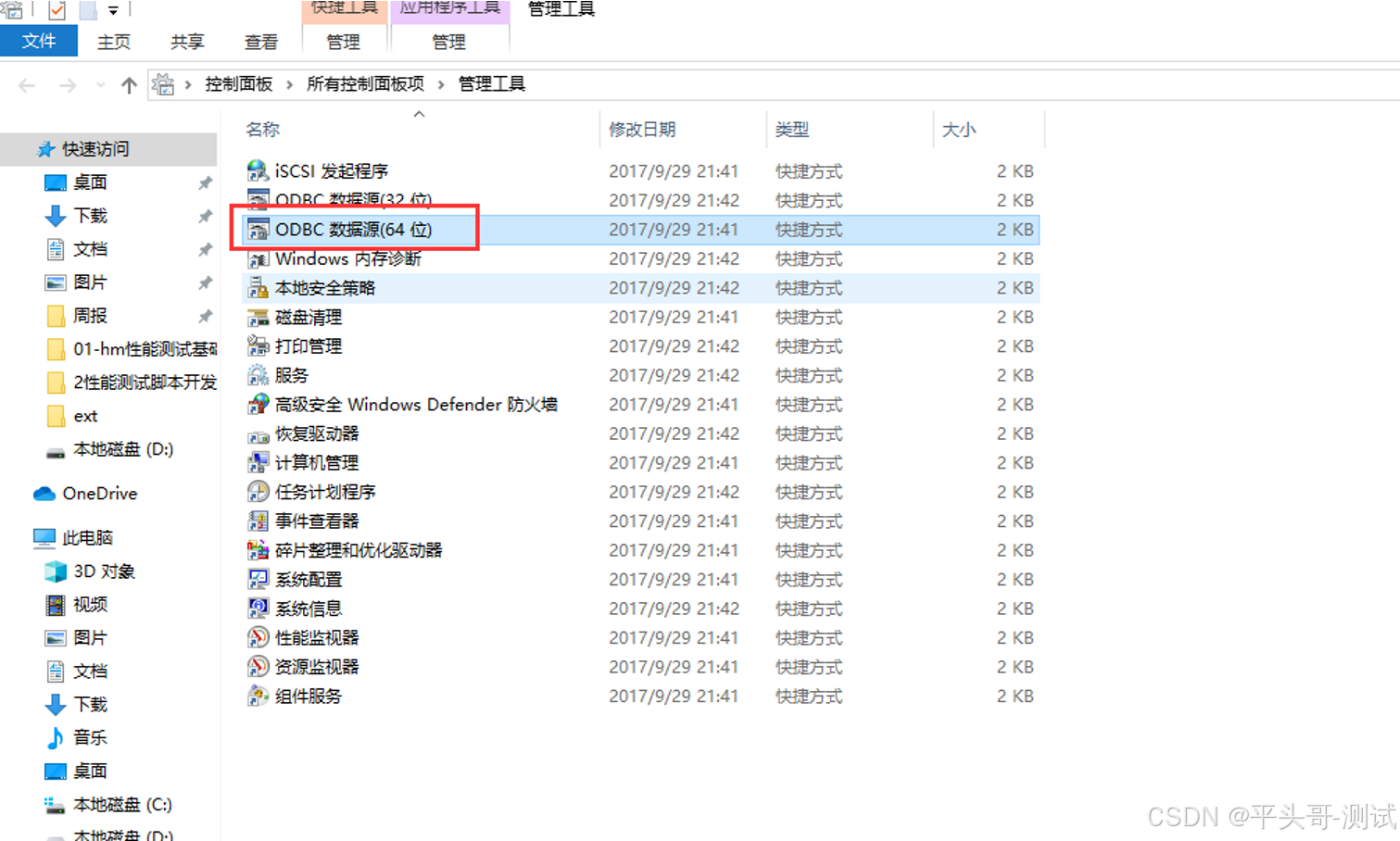The width and height of the screenshot is (1400, 841).
Task: Select the ODBC 数据源(64 位) icon
Action: [258, 229]
